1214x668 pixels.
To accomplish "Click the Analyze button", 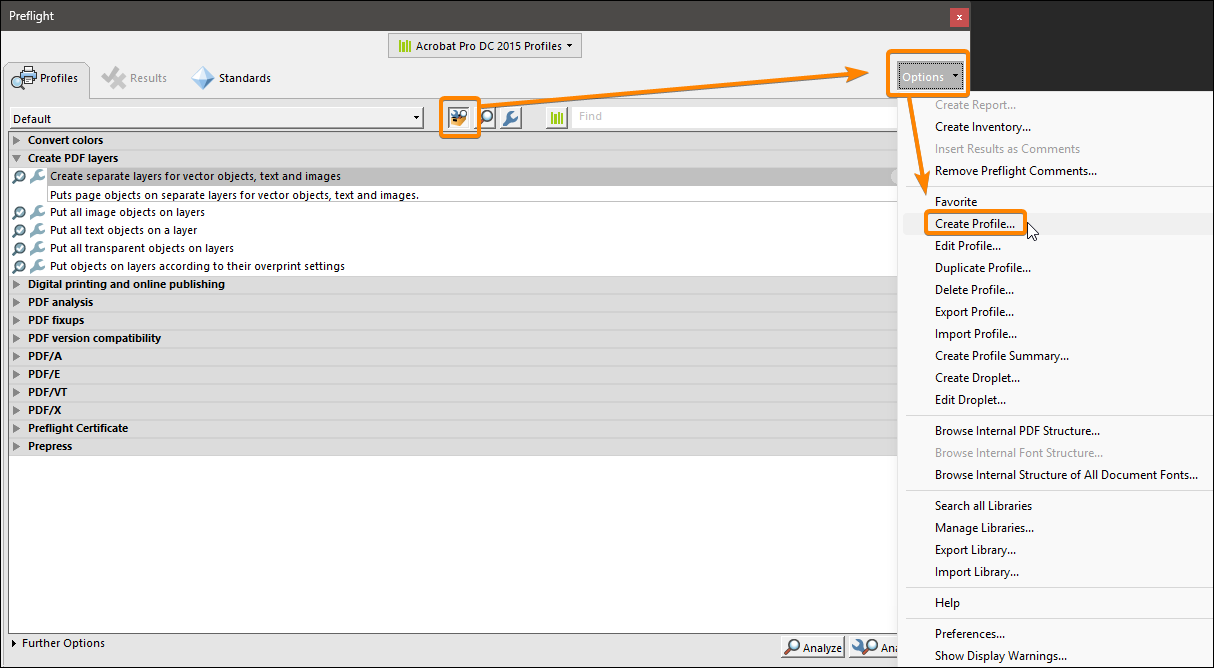I will 812,647.
